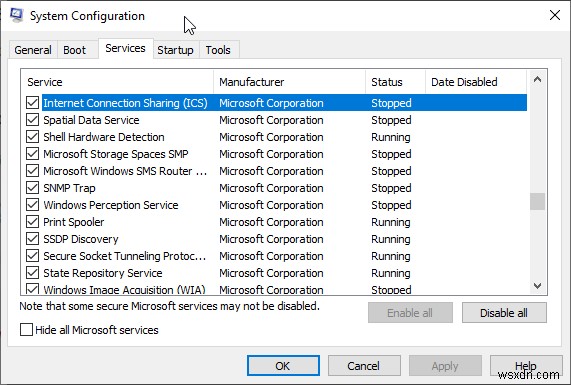This screenshot has height=385, width=571.
Task: Select the SSDP Discovery row
Action: coord(276,239)
